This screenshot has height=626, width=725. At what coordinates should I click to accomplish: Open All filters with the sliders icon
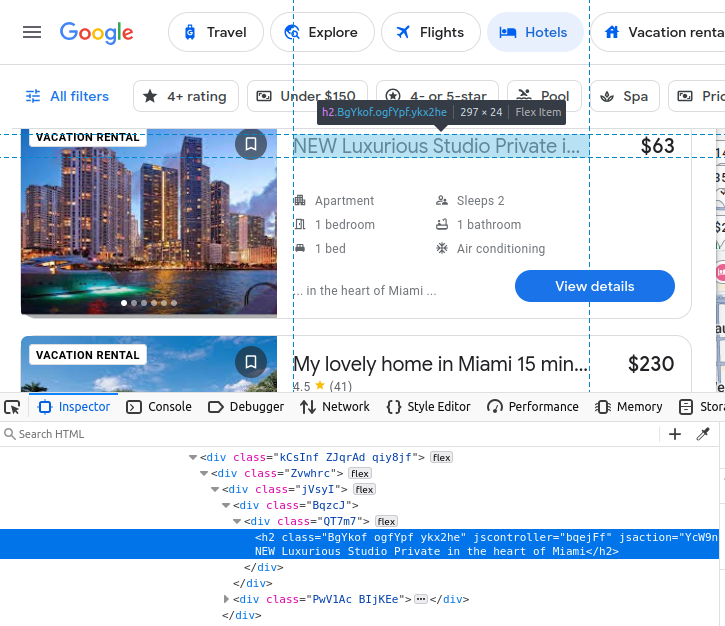click(67, 96)
